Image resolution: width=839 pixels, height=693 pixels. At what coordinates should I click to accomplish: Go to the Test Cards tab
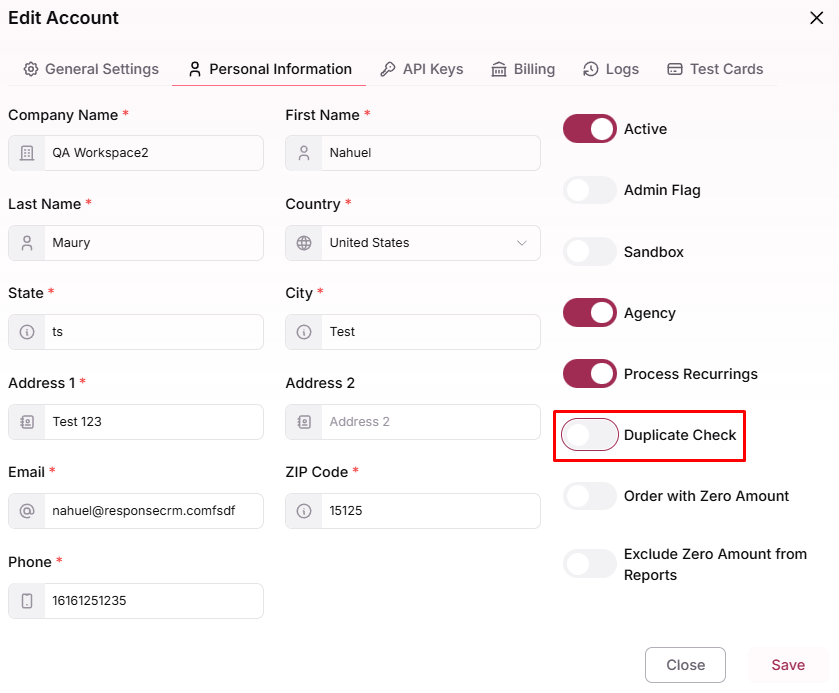[715, 69]
